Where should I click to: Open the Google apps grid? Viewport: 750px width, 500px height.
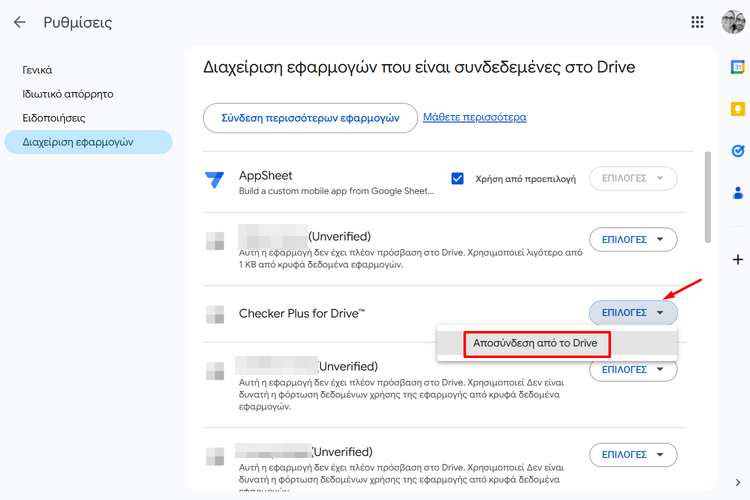click(697, 22)
